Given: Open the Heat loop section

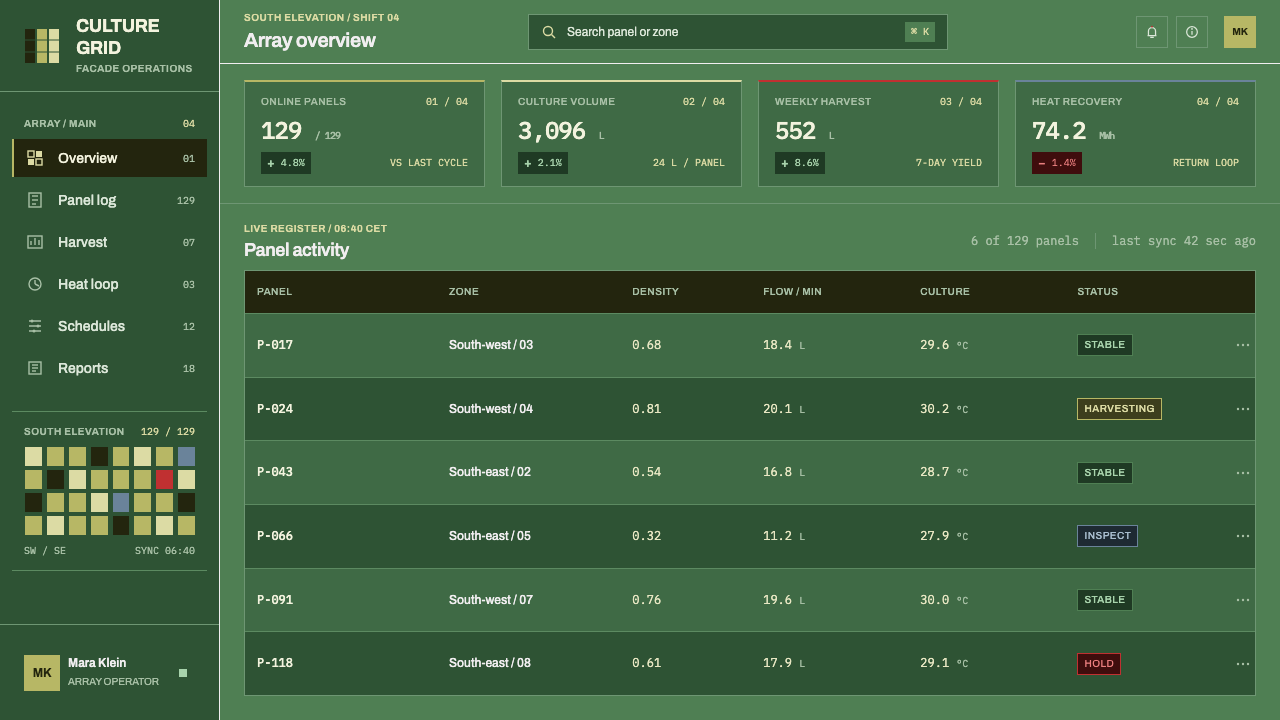Looking at the screenshot, I should (x=110, y=284).
